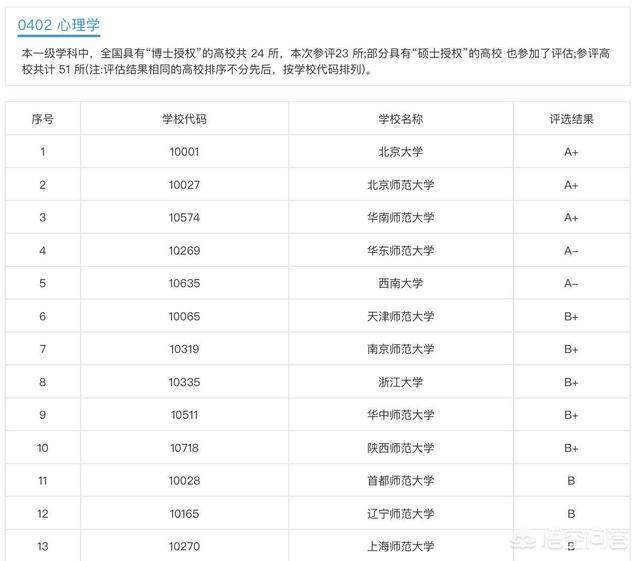This screenshot has height=561, width=640.
Task: Click school code 10270
Action: [184, 546]
